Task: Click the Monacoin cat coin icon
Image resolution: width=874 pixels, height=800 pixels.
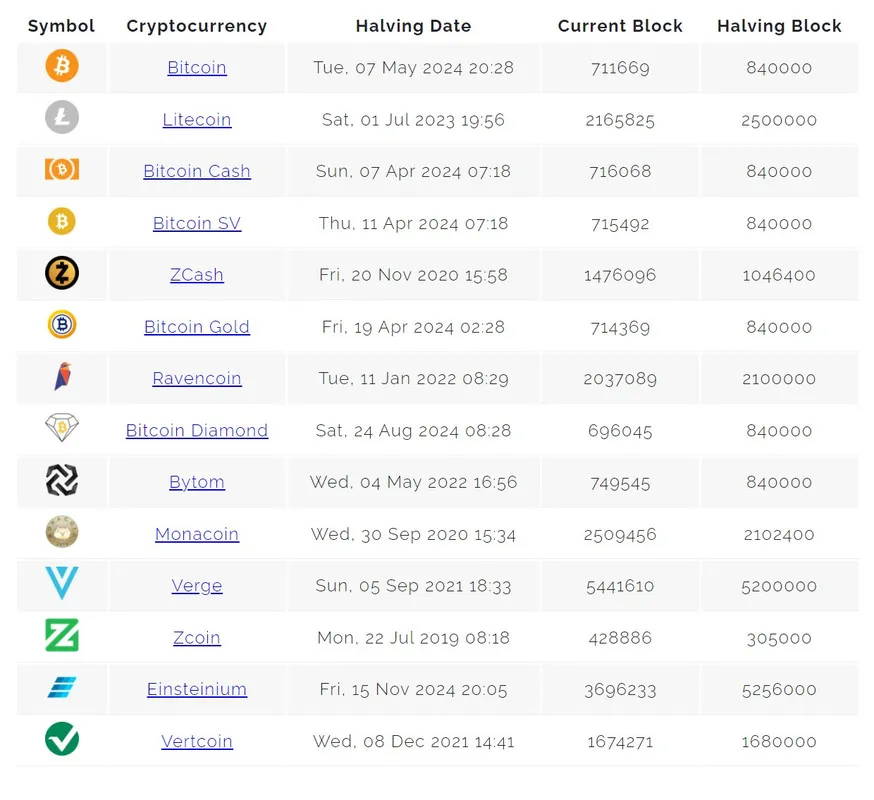Action: click(x=62, y=531)
